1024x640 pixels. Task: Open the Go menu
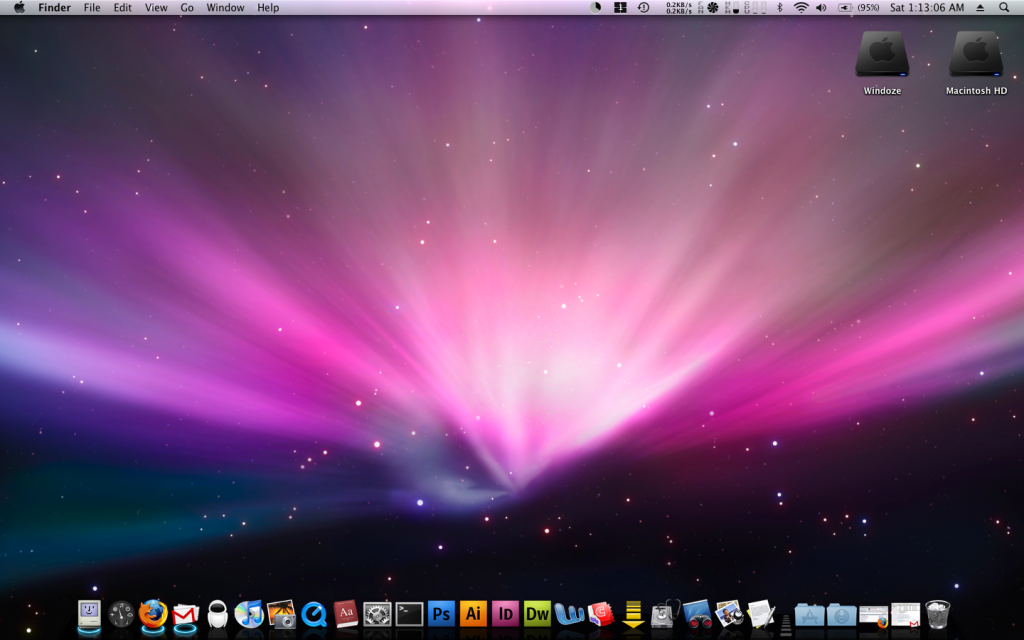187,8
